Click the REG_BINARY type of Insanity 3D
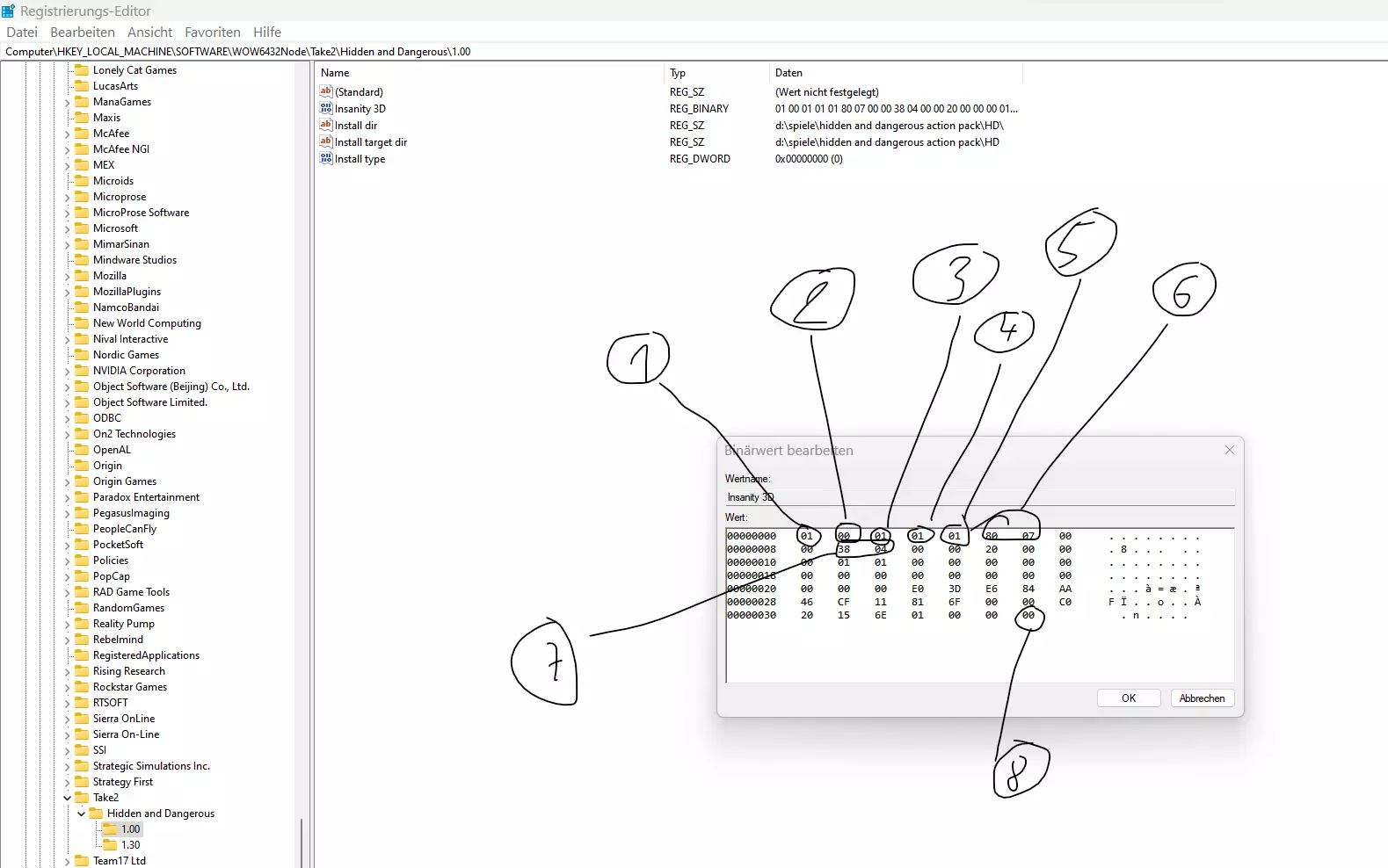1388x868 pixels. pyautogui.click(x=699, y=109)
